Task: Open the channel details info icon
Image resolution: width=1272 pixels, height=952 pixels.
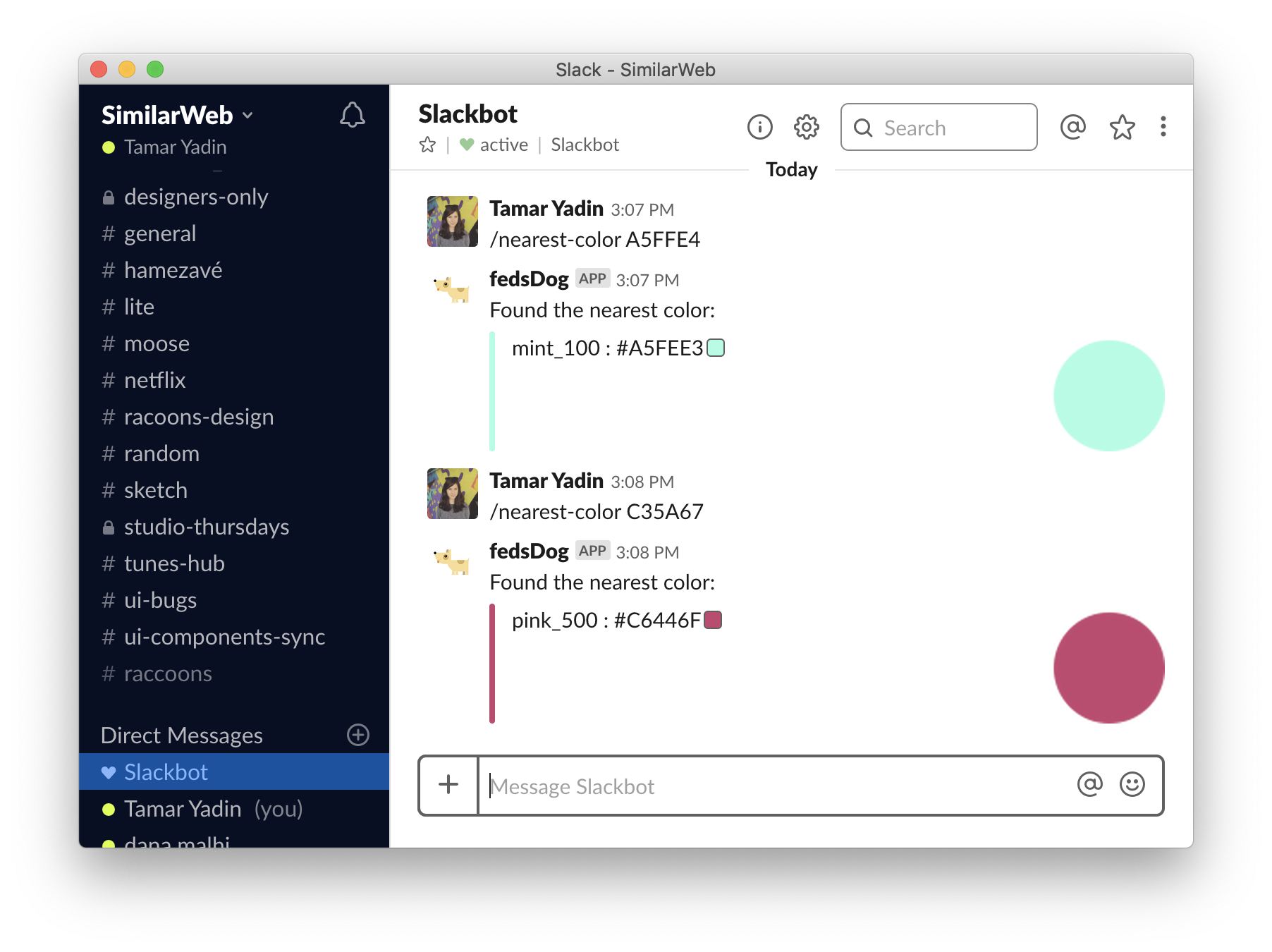Action: 760,127
